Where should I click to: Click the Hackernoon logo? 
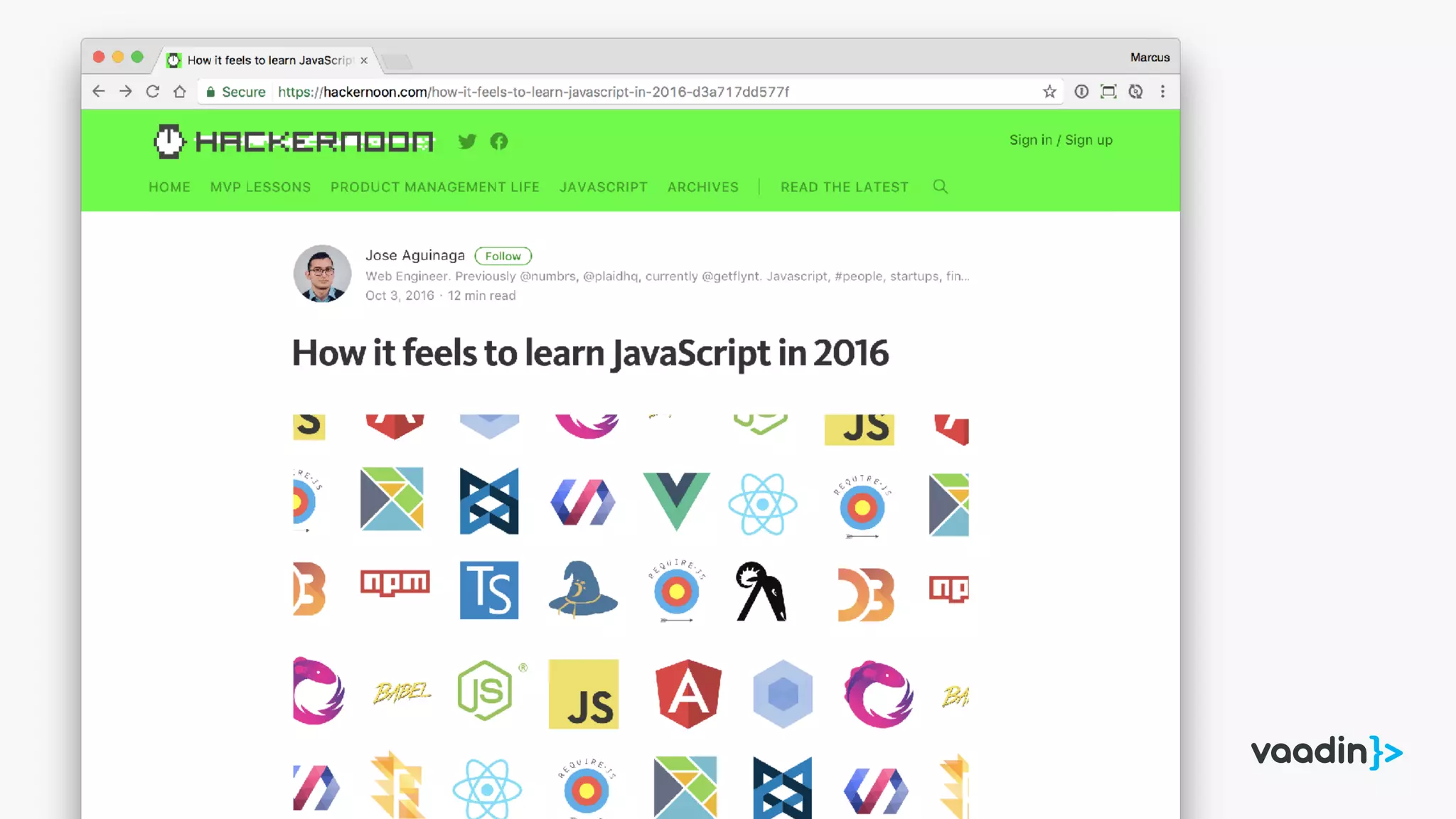(x=293, y=141)
